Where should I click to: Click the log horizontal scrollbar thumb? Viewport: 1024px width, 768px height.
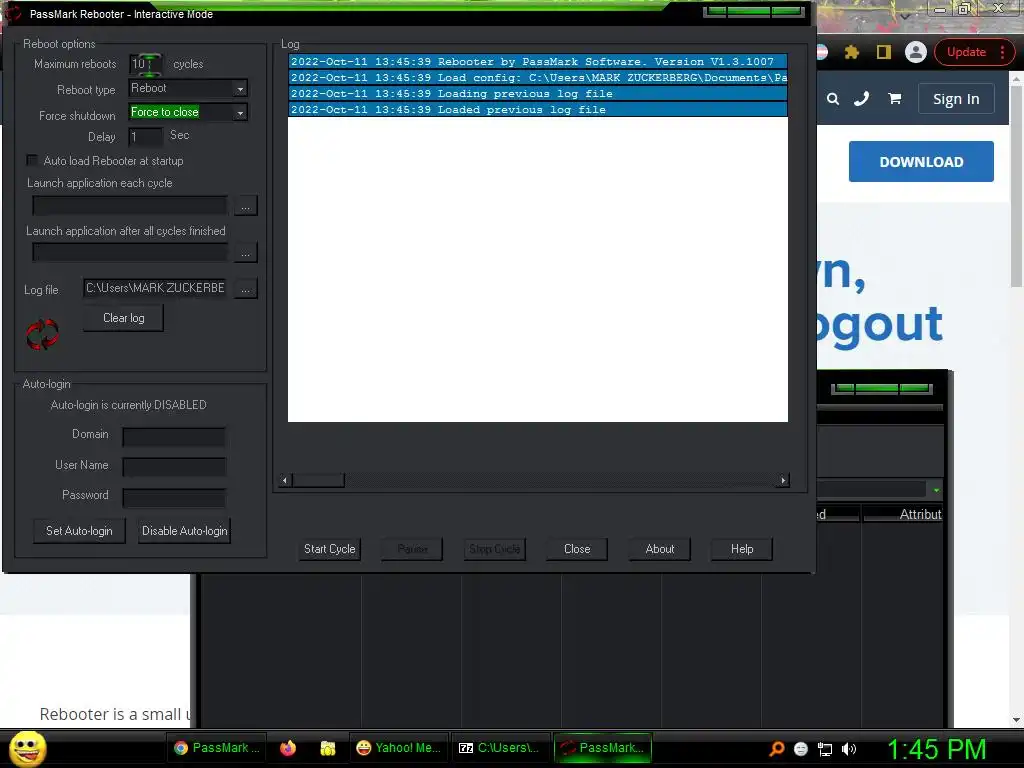[318, 481]
